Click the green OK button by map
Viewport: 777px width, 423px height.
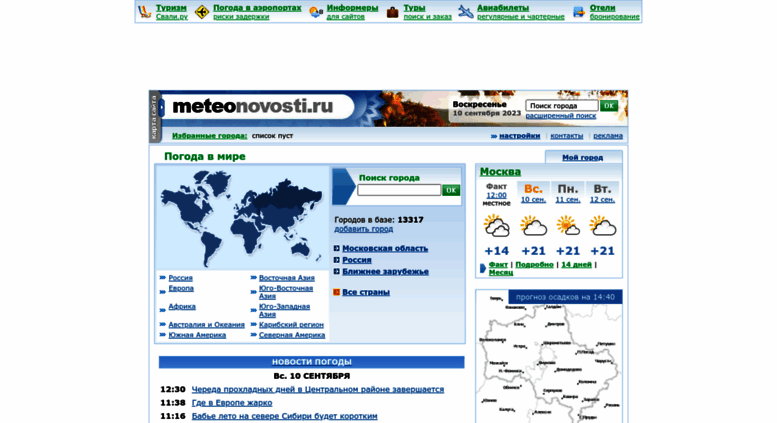[x=451, y=190]
